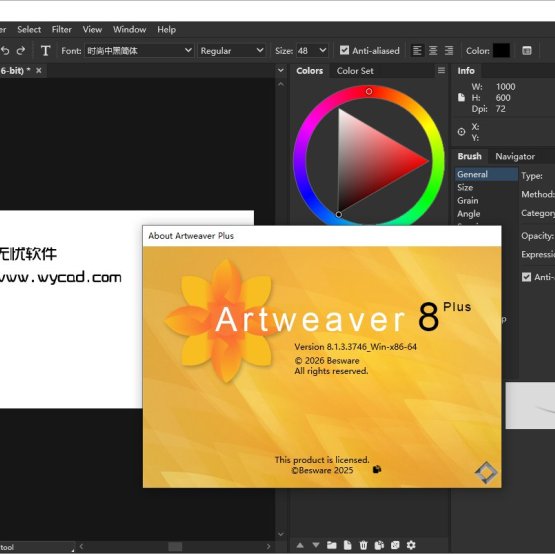The height and width of the screenshot is (554, 555).
Task: Click the black-corner marker of the triangle
Action: tap(338, 214)
